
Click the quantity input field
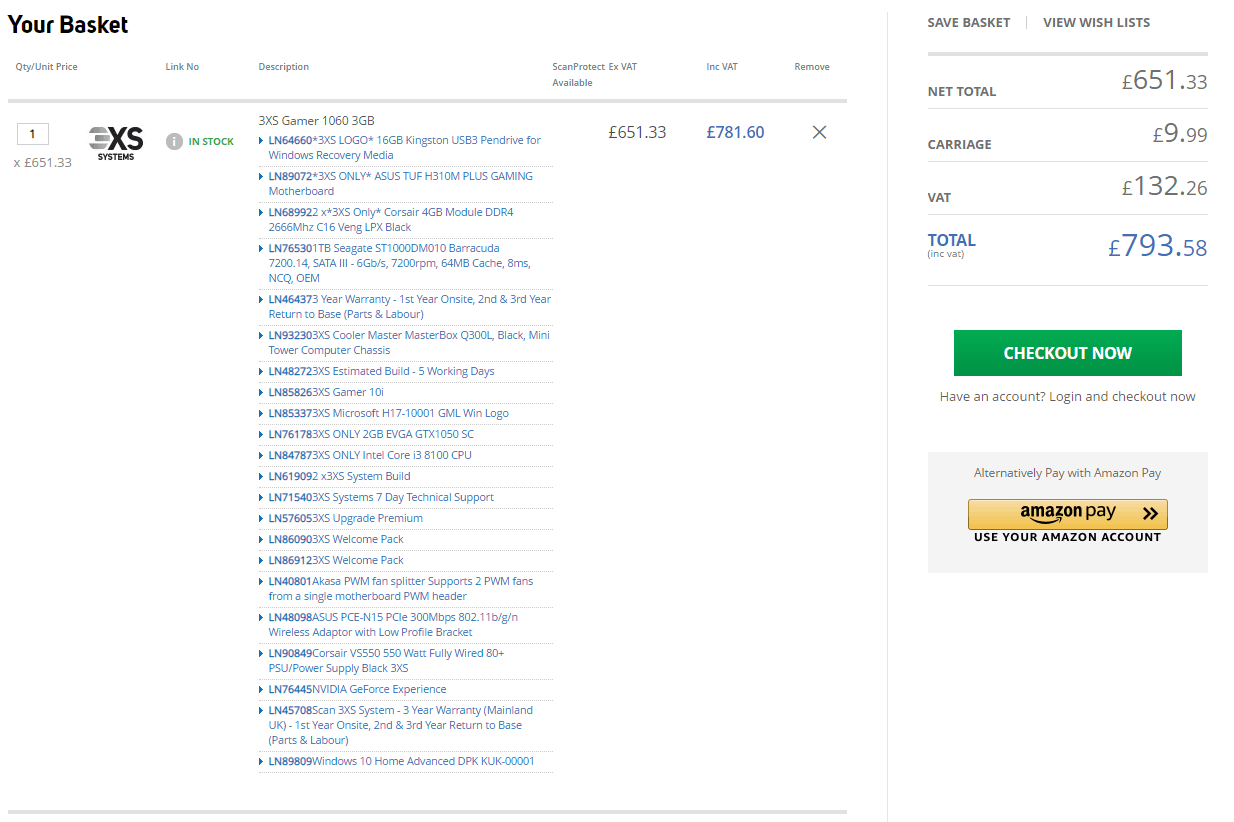click(x=32, y=134)
